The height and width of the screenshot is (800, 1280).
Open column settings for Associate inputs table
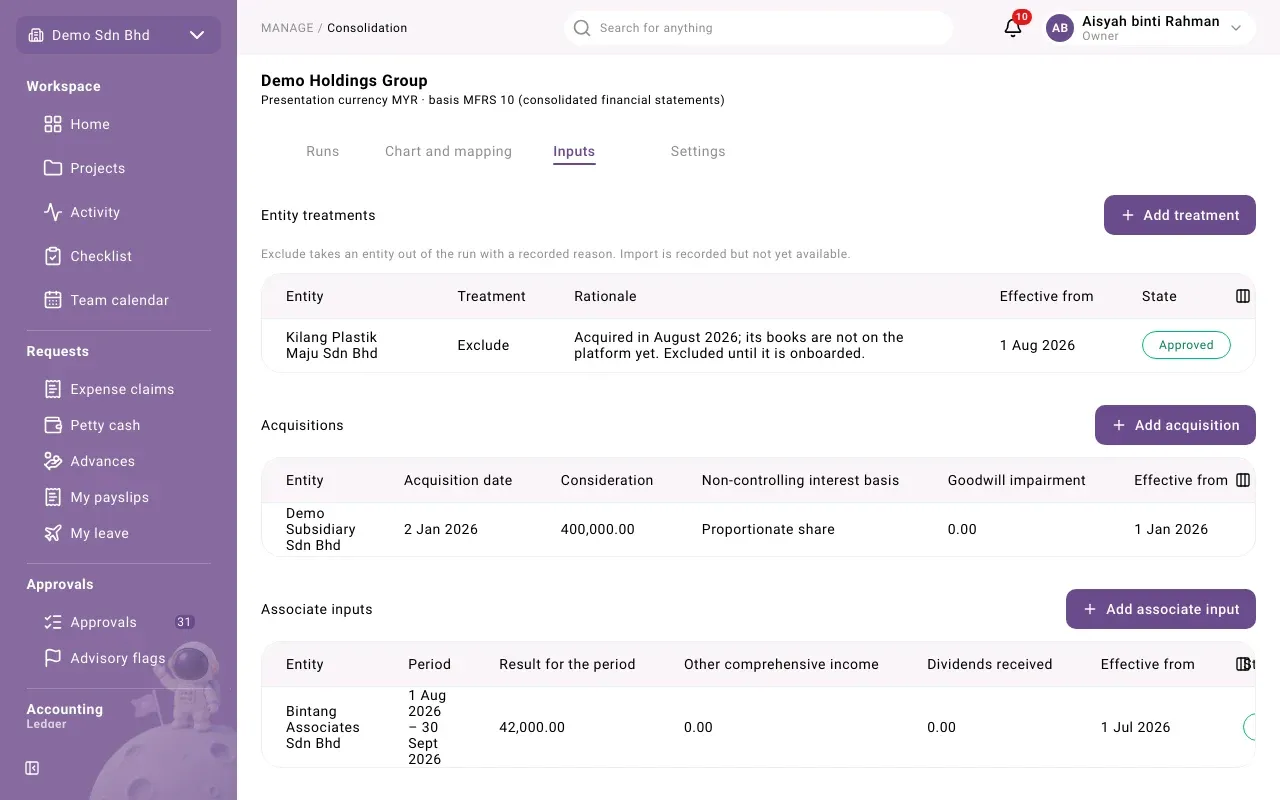point(1242,664)
